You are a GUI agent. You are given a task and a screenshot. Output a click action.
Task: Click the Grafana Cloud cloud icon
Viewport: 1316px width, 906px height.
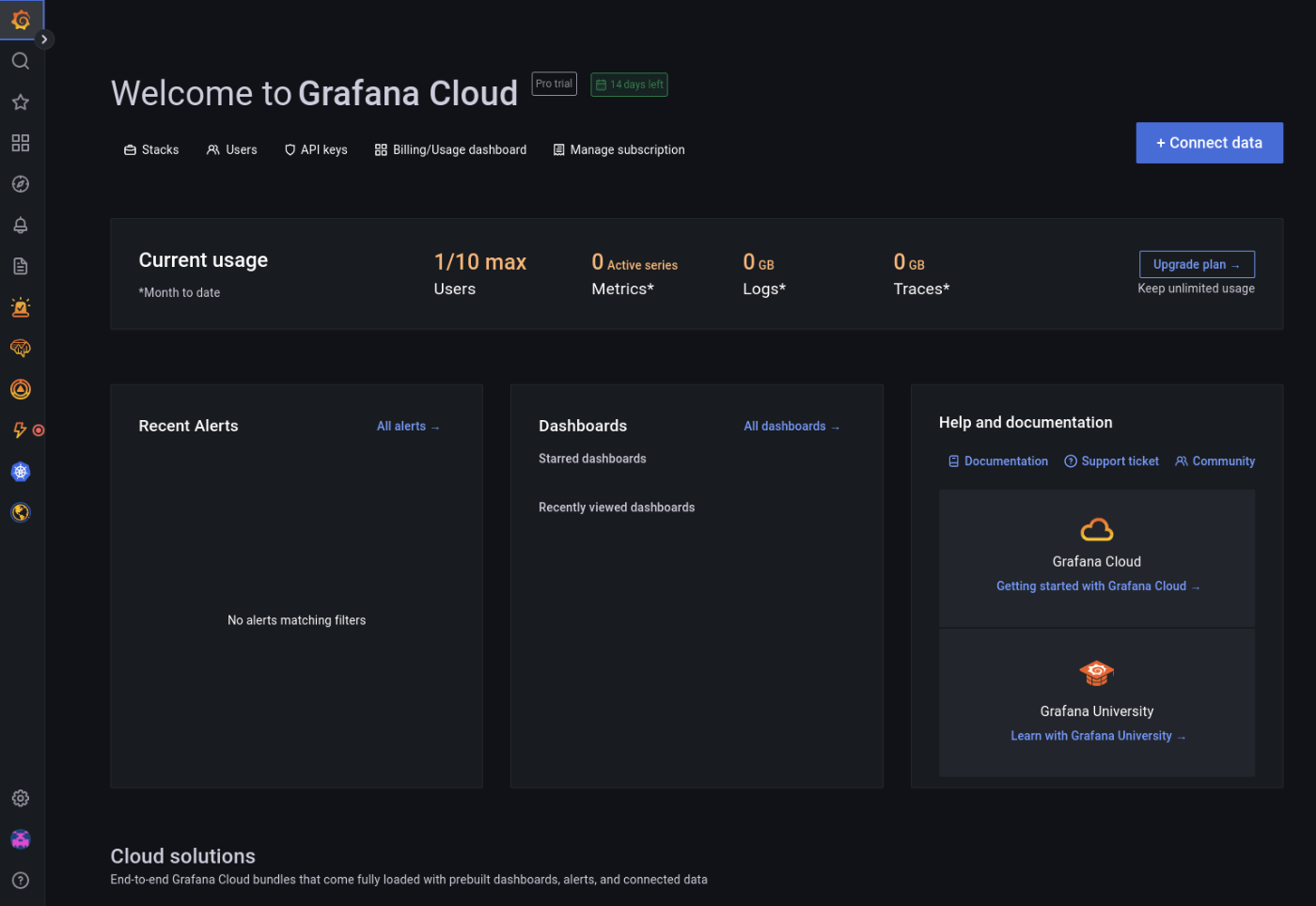[x=1097, y=530]
